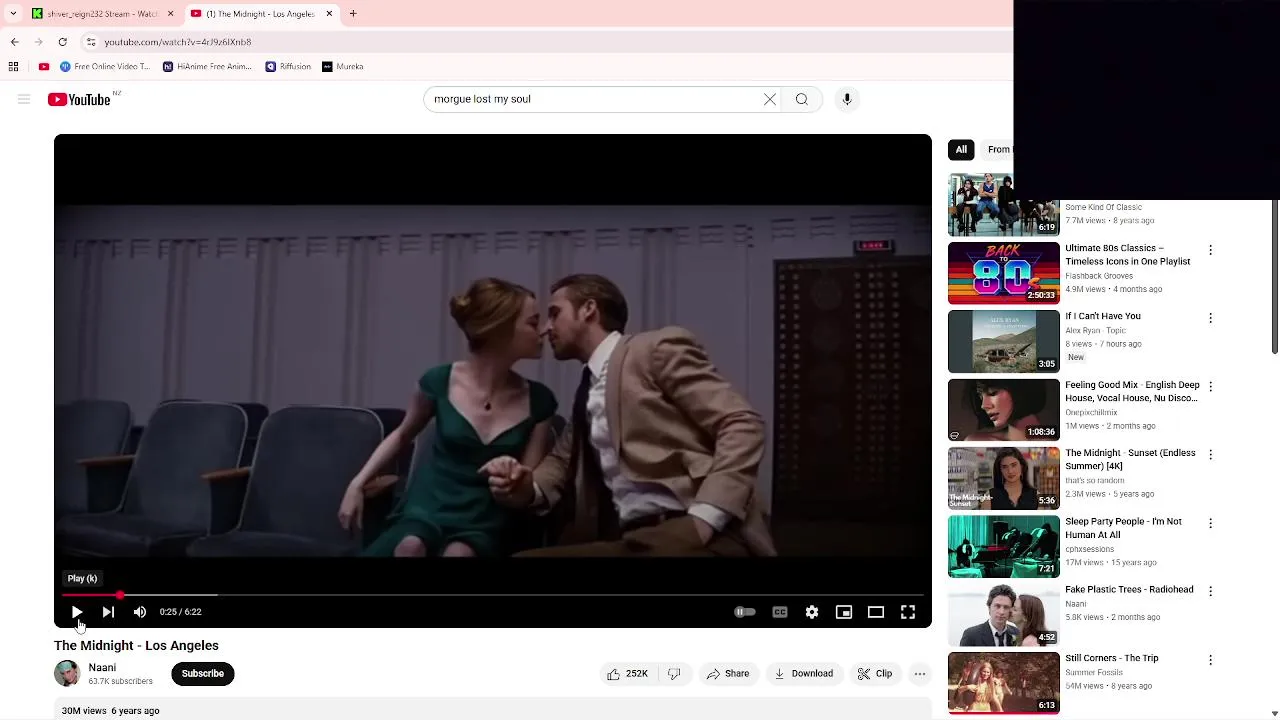1280x720 pixels.
Task: Open YouTube guide hamburger menu
Action: pos(24,99)
